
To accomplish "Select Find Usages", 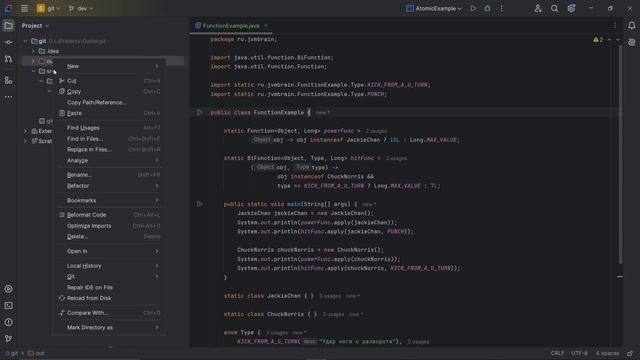I will click(x=109, y=128).
